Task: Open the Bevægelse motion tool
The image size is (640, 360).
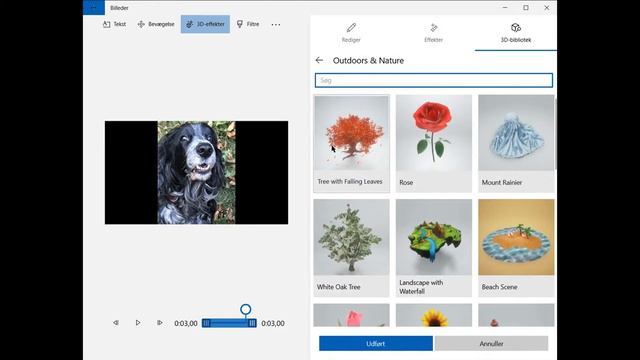Action: (156, 24)
